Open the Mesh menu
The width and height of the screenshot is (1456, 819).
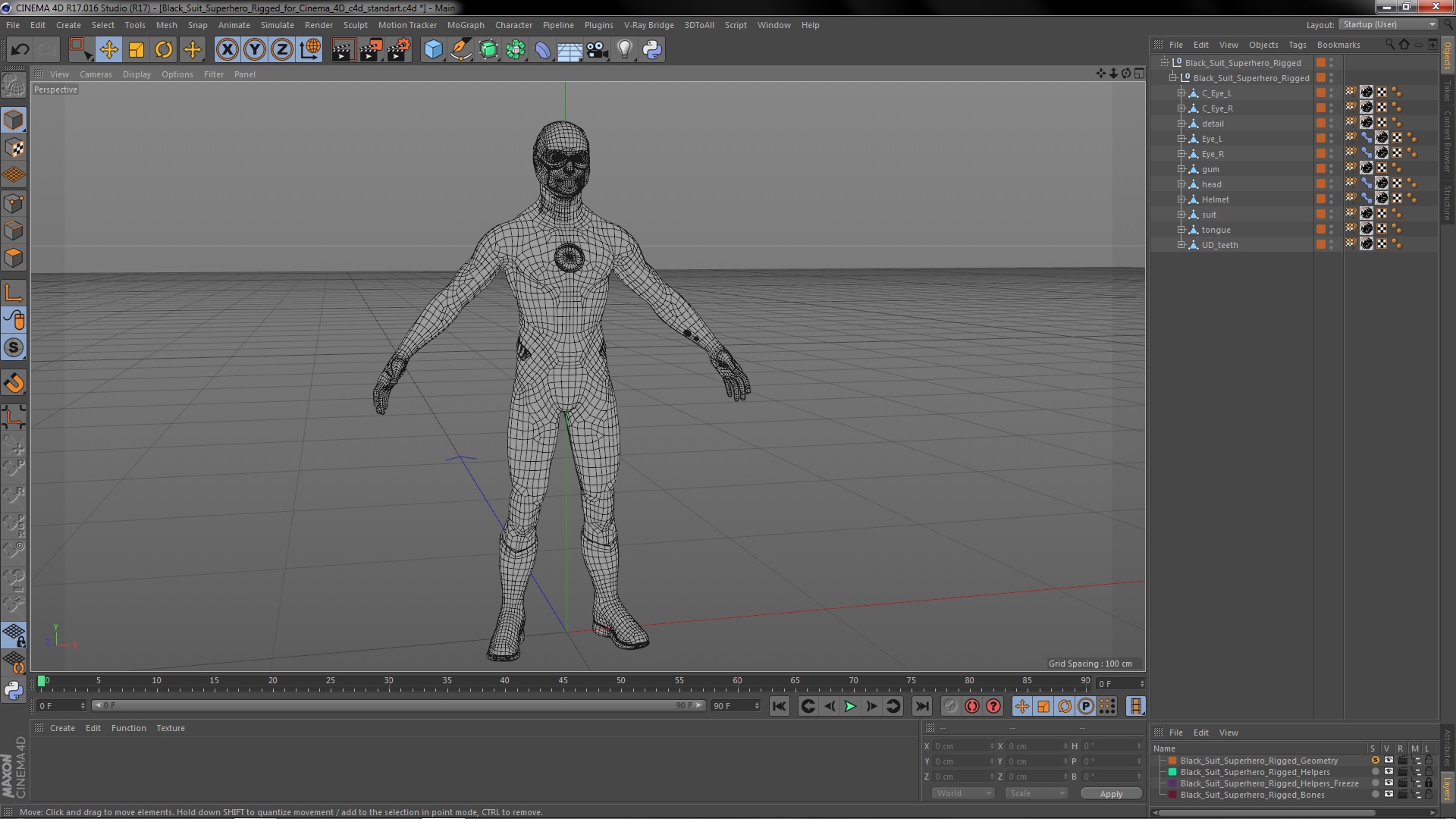[x=166, y=25]
